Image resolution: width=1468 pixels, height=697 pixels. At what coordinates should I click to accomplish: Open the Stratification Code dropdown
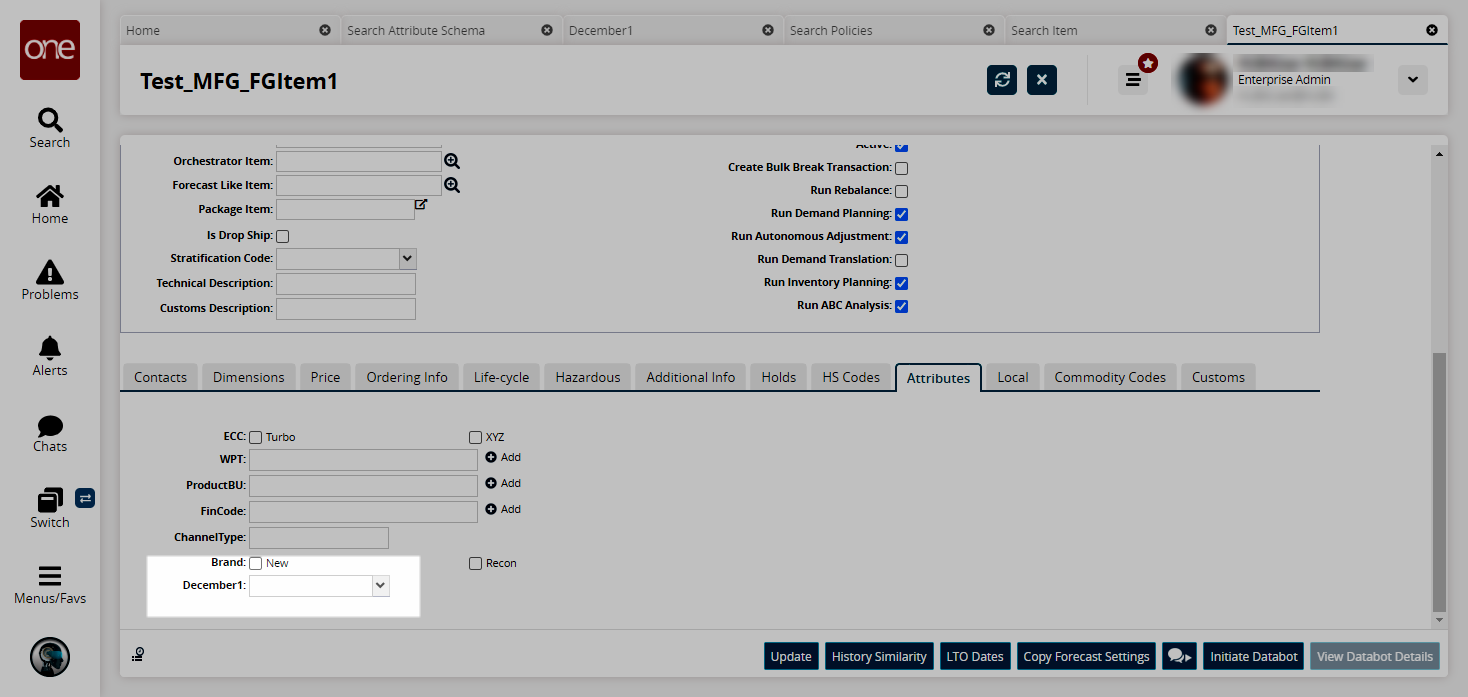[x=407, y=258]
